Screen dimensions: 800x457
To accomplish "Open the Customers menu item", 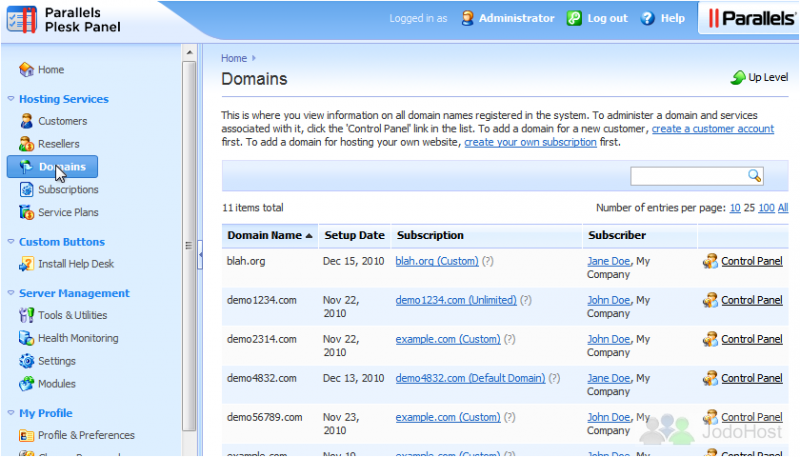I will [x=62, y=121].
